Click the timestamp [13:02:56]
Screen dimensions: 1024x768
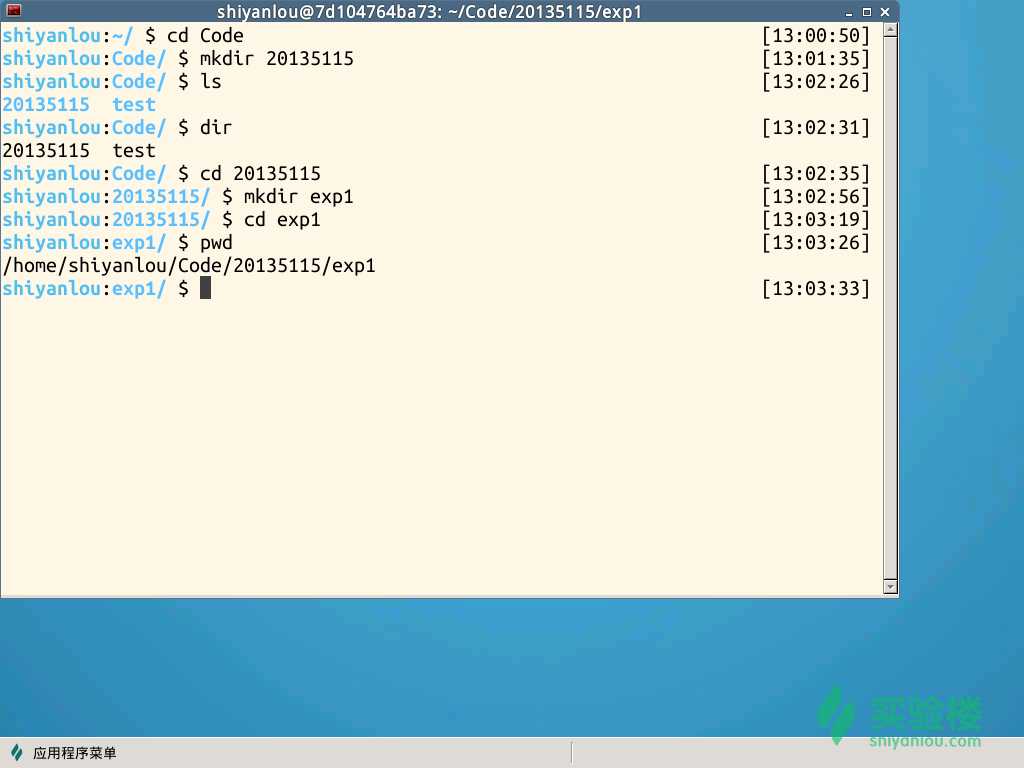[x=816, y=197]
